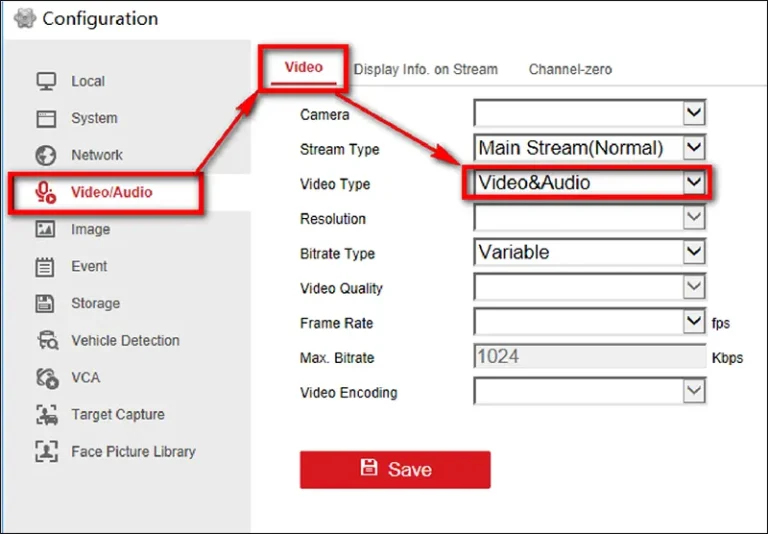The image size is (768, 534).
Task: Click the Vehicle Detection icon
Action: [x=45, y=341]
